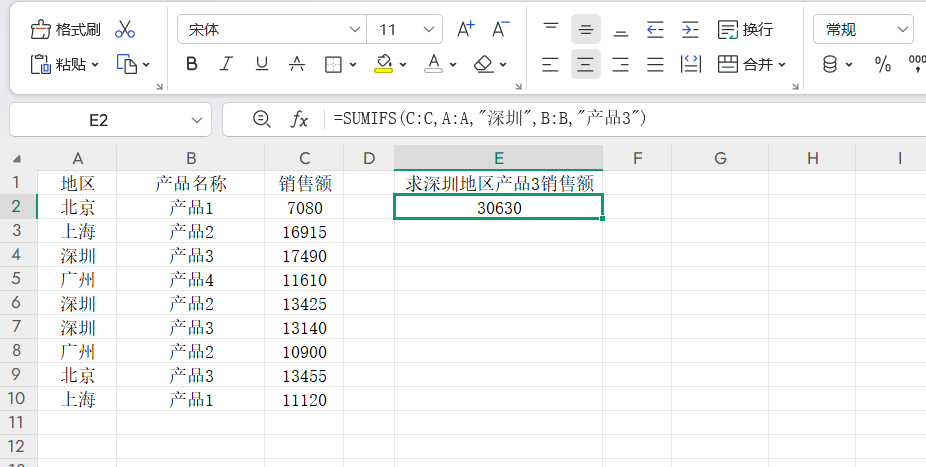
Task: Click the Cut scissors icon
Action: point(125,29)
